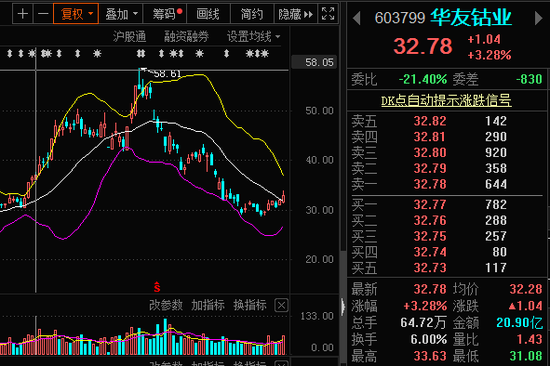The height and width of the screenshot is (366, 550).
Task: Select 买五 price 32.73
Action: pyautogui.click(x=430, y=268)
